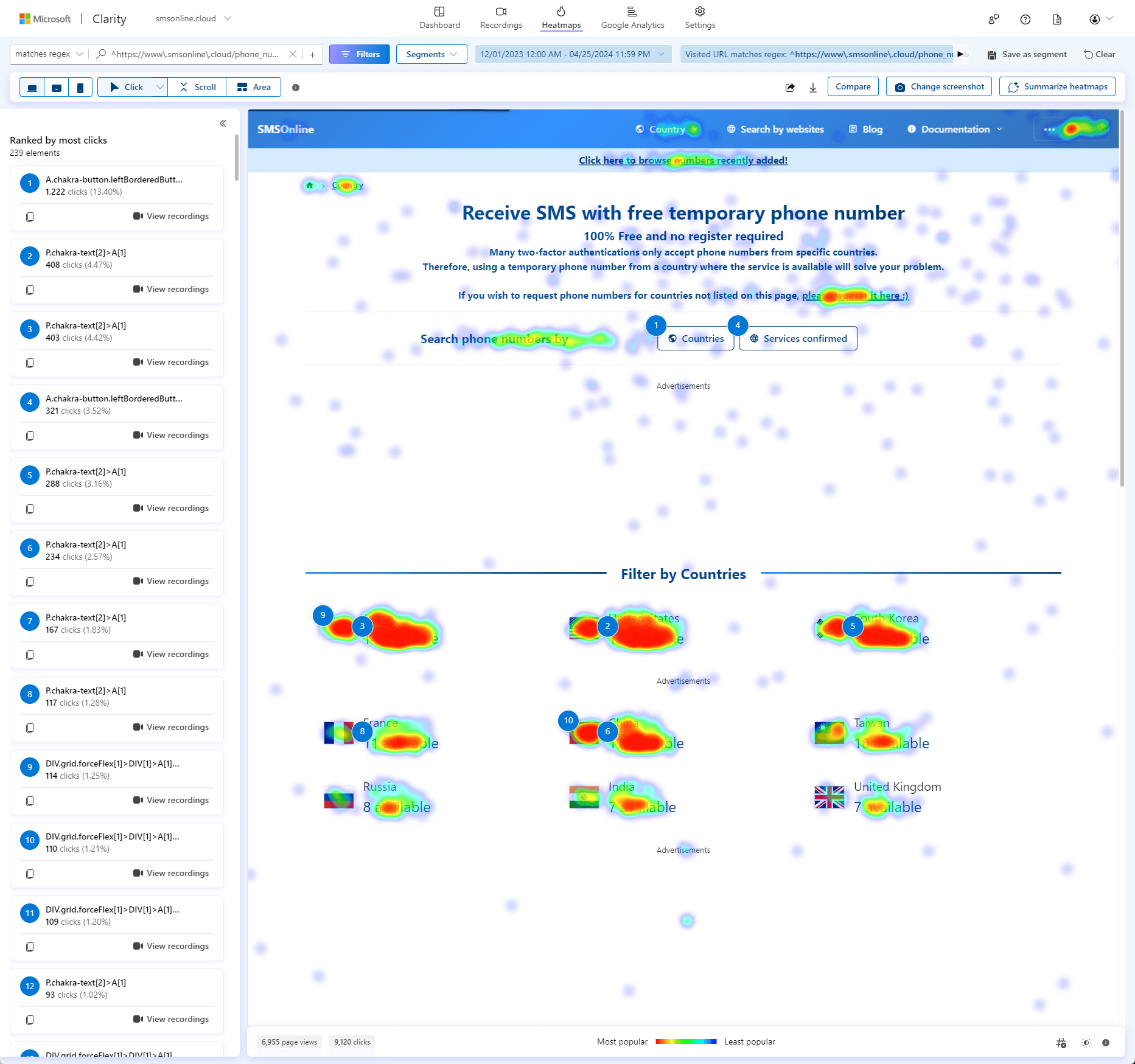This screenshot has height=1064, width=1135.
Task: Click heatmap type info icon
Action: (x=296, y=88)
